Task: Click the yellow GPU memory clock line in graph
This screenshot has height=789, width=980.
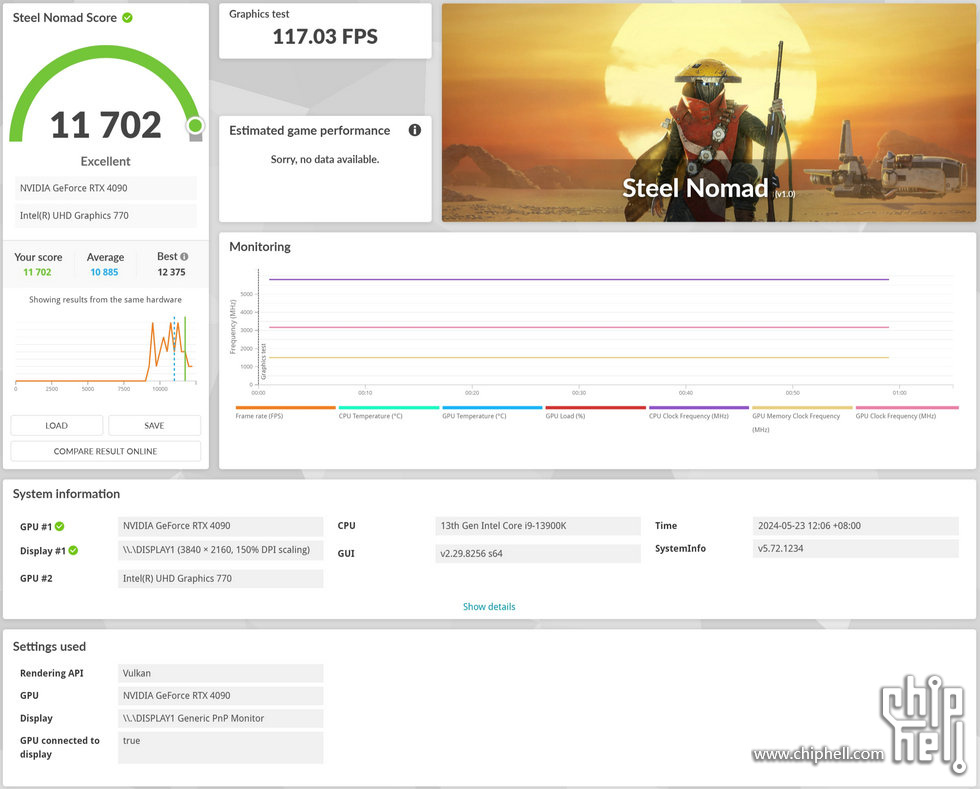Action: point(579,358)
